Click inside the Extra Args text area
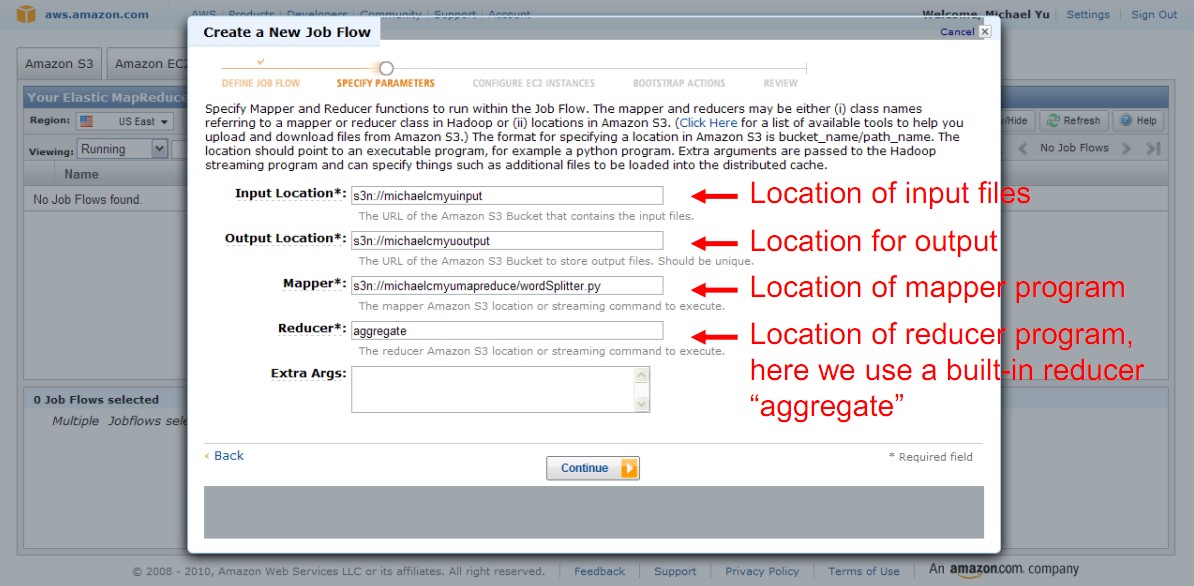The width and height of the screenshot is (1194, 586). click(x=493, y=389)
